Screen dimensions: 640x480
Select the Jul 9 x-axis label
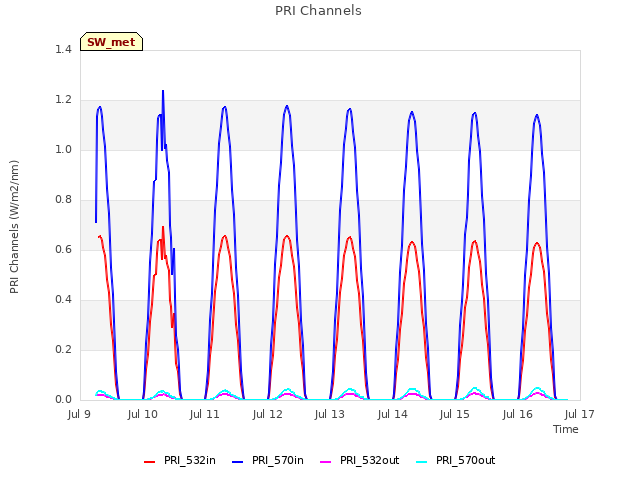coord(79,414)
